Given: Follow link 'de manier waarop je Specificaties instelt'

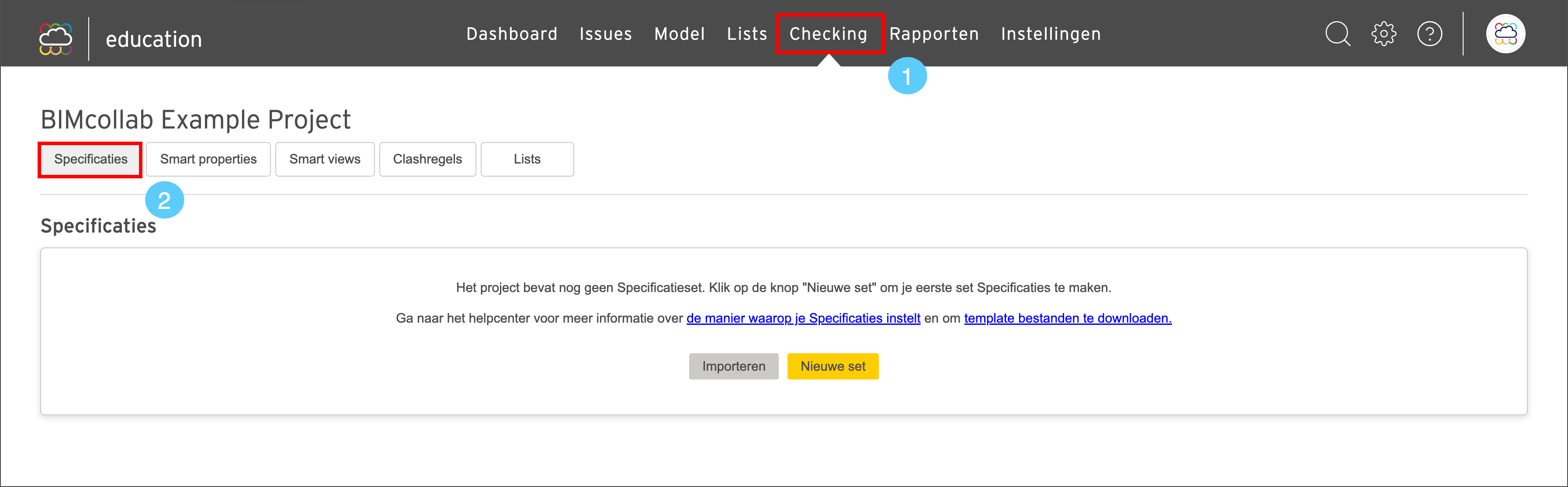Looking at the screenshot, I should tap(804, 318).
